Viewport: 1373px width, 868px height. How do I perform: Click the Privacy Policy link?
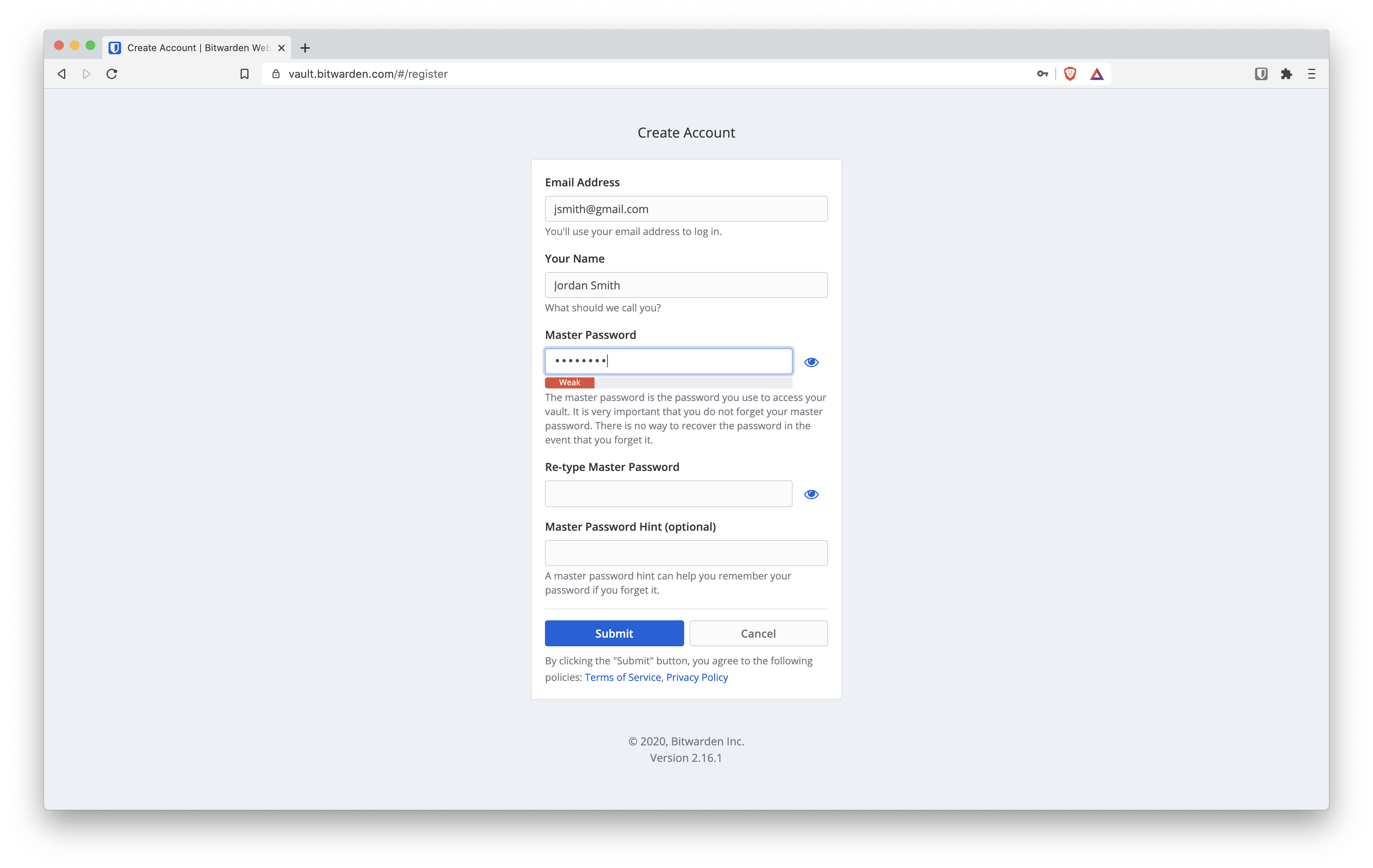pyautogui.click(x=697, y=676)
